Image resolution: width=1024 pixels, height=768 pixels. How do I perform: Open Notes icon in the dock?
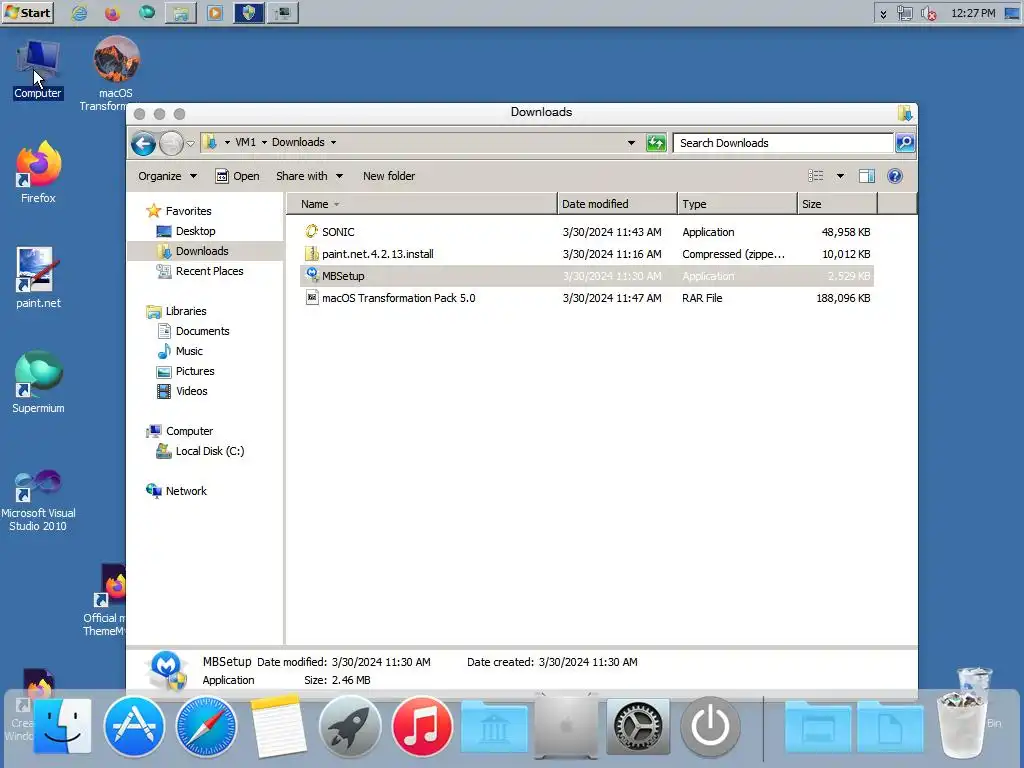point(278,726)
